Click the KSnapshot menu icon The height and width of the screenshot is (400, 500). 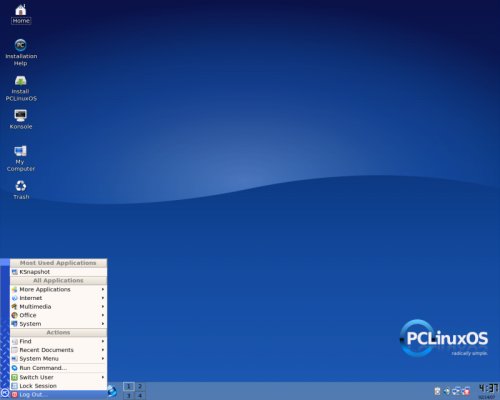coord(14,272)
